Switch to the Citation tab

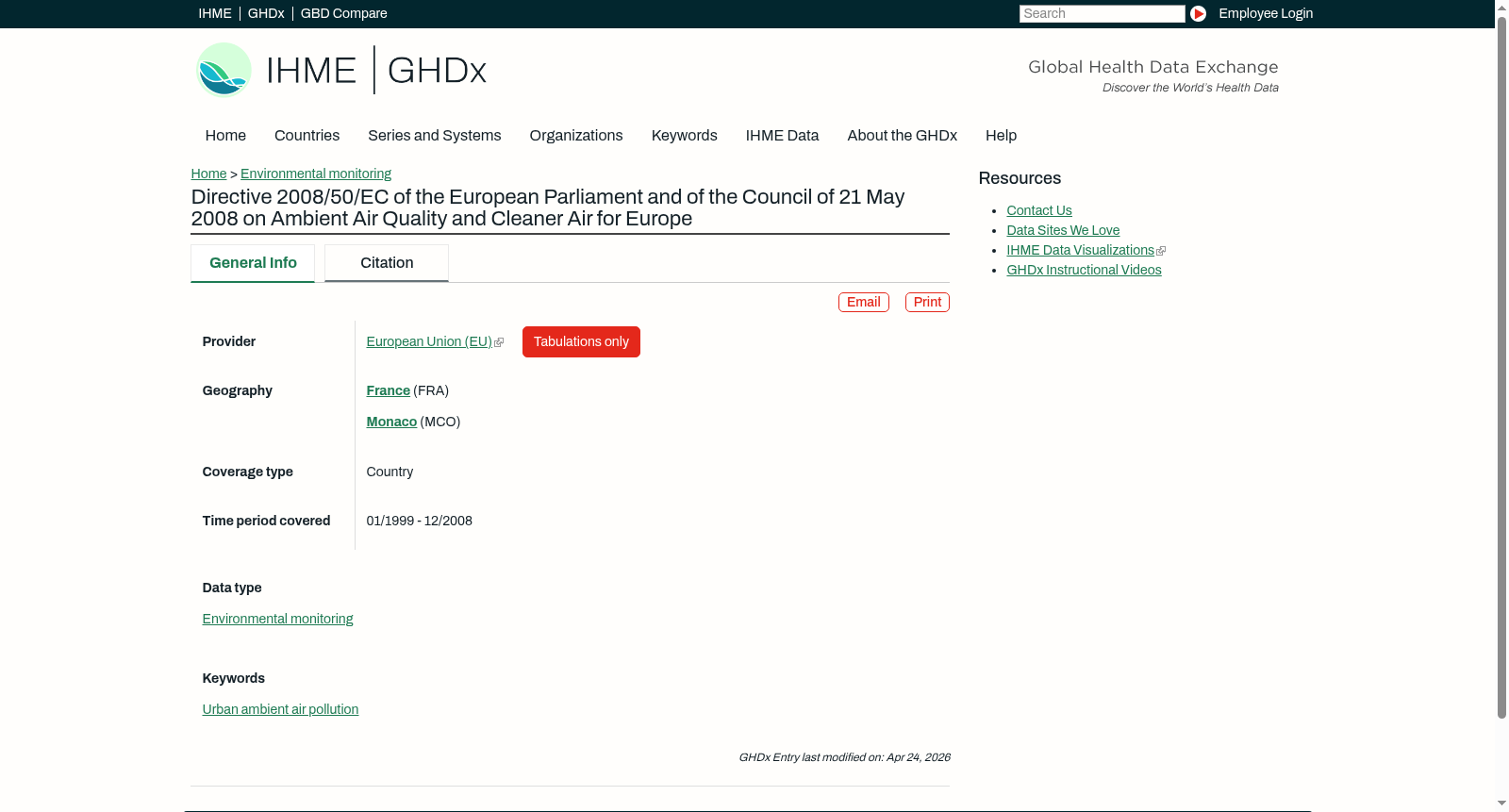click(x=387, y=263)
